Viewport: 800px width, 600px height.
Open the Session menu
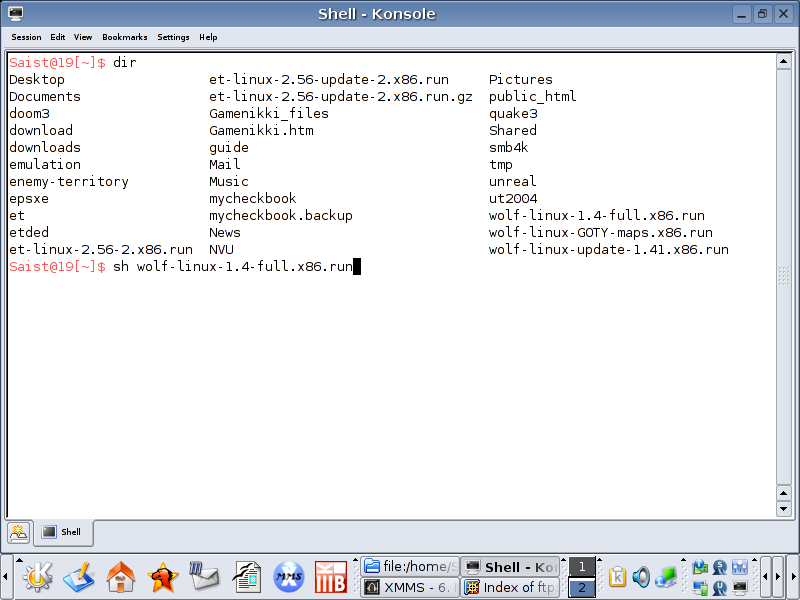(x=26, y=37)
